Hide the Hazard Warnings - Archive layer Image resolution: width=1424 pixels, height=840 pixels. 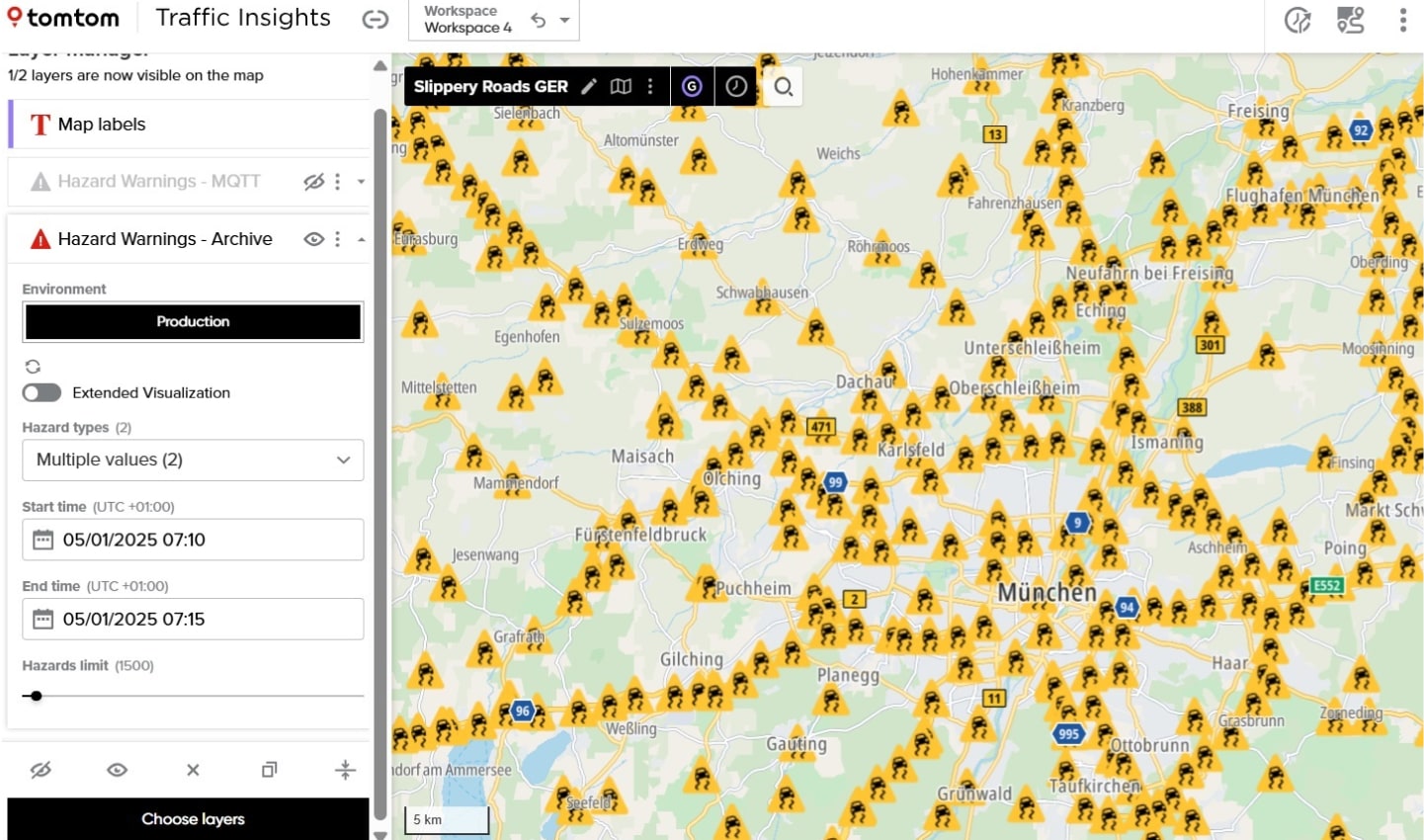314,239
